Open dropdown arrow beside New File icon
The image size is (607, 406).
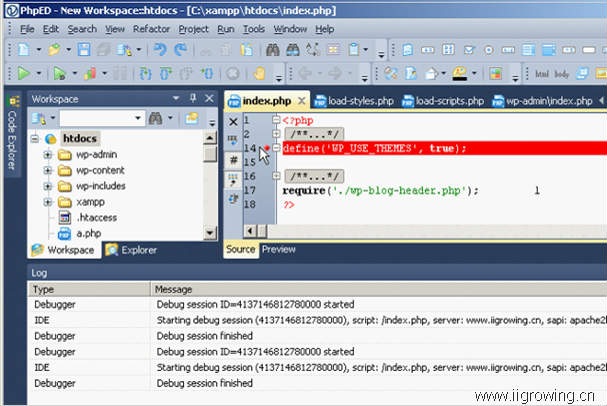click(38, 50)
